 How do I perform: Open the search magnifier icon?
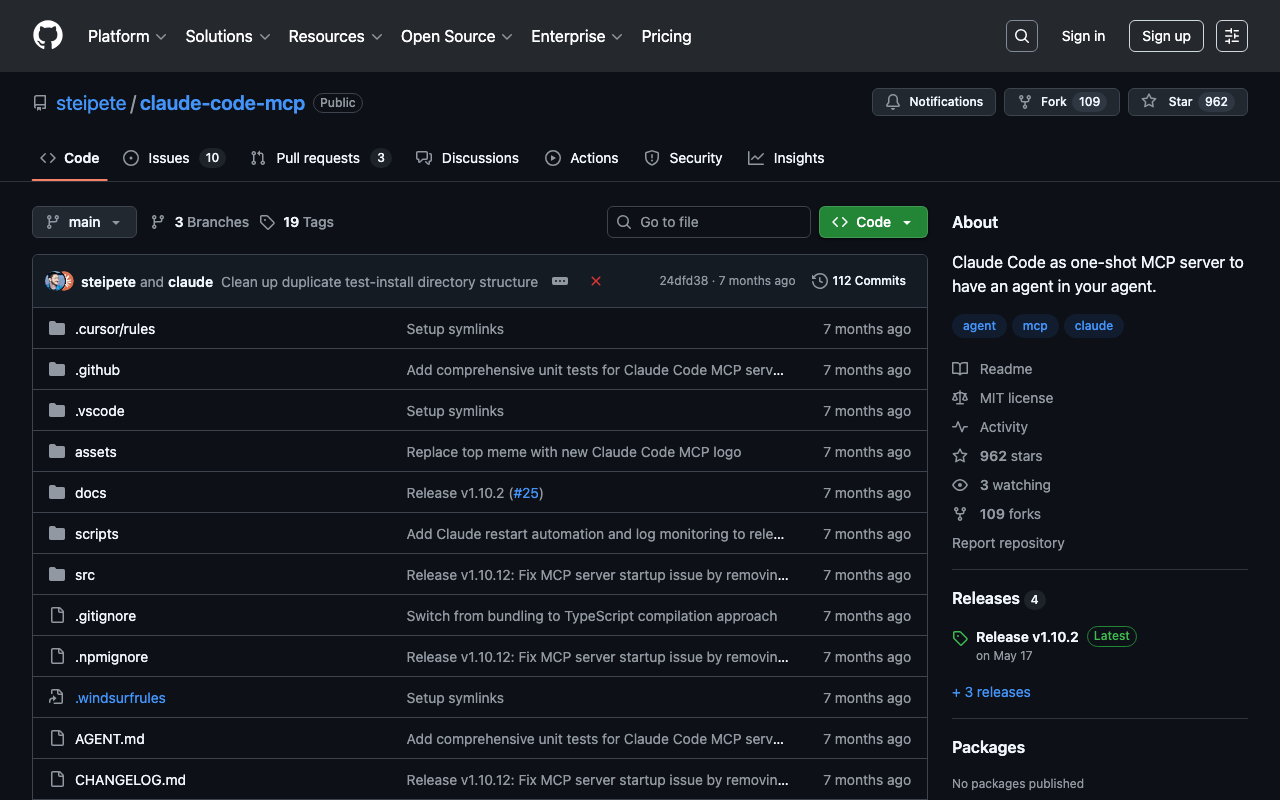(x=1021, y=36)
